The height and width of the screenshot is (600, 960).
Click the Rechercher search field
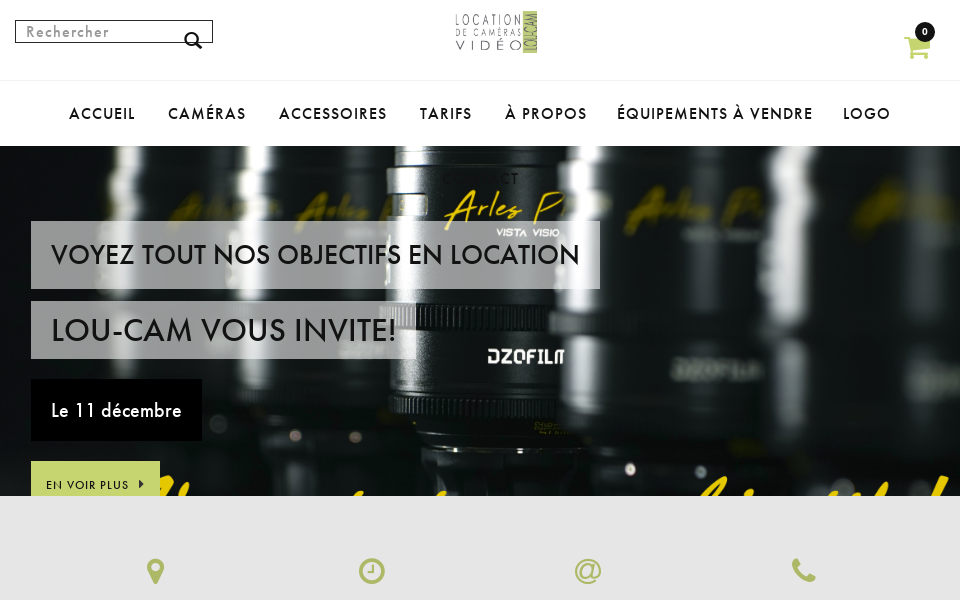[114, 32]
